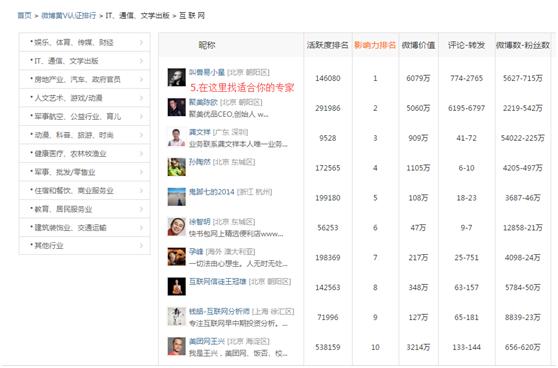The height and width of the screenshot is (368, 558).
Task: Expand chevron on 军事、批发/零售业 row
Action: [x=141, y=172]
